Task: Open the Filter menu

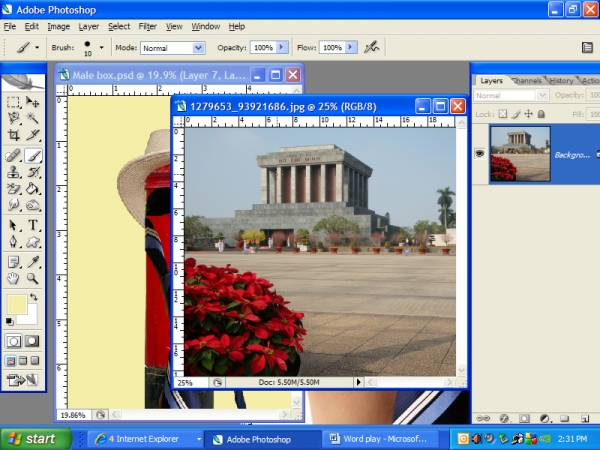Action: (147, 26)
